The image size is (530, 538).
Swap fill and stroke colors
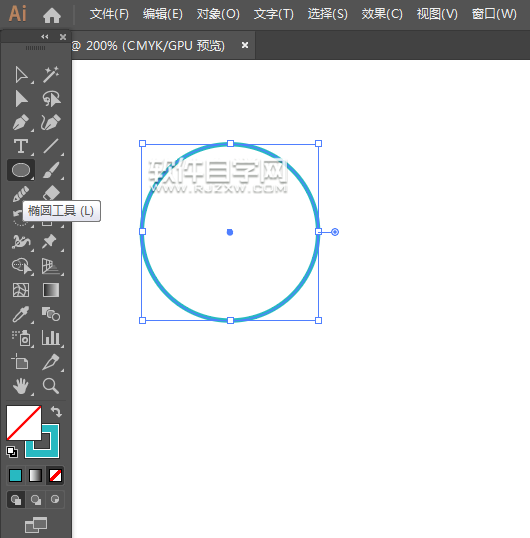[x=56, y=411]
